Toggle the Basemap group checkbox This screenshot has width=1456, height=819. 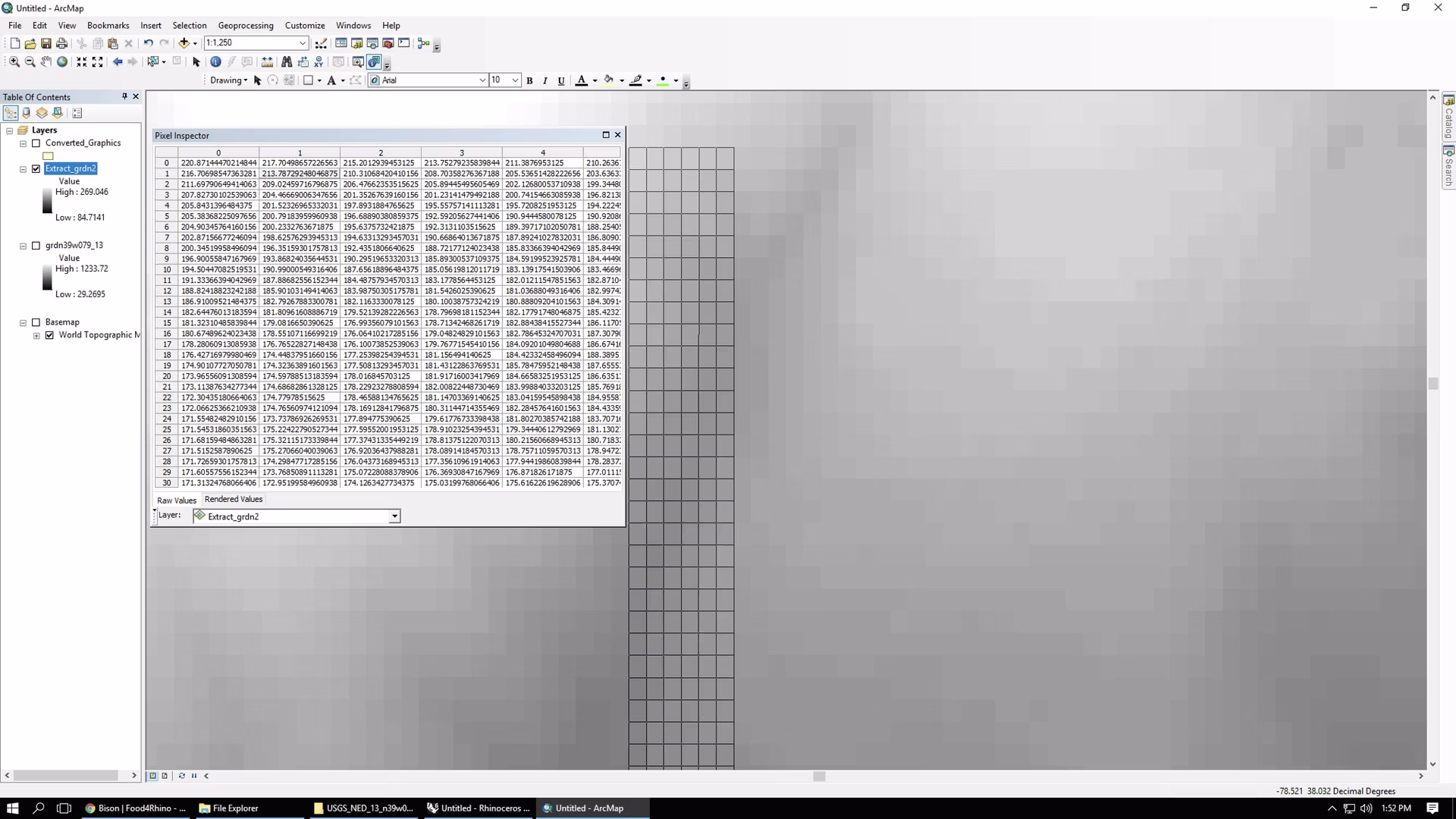click(36, 322)
